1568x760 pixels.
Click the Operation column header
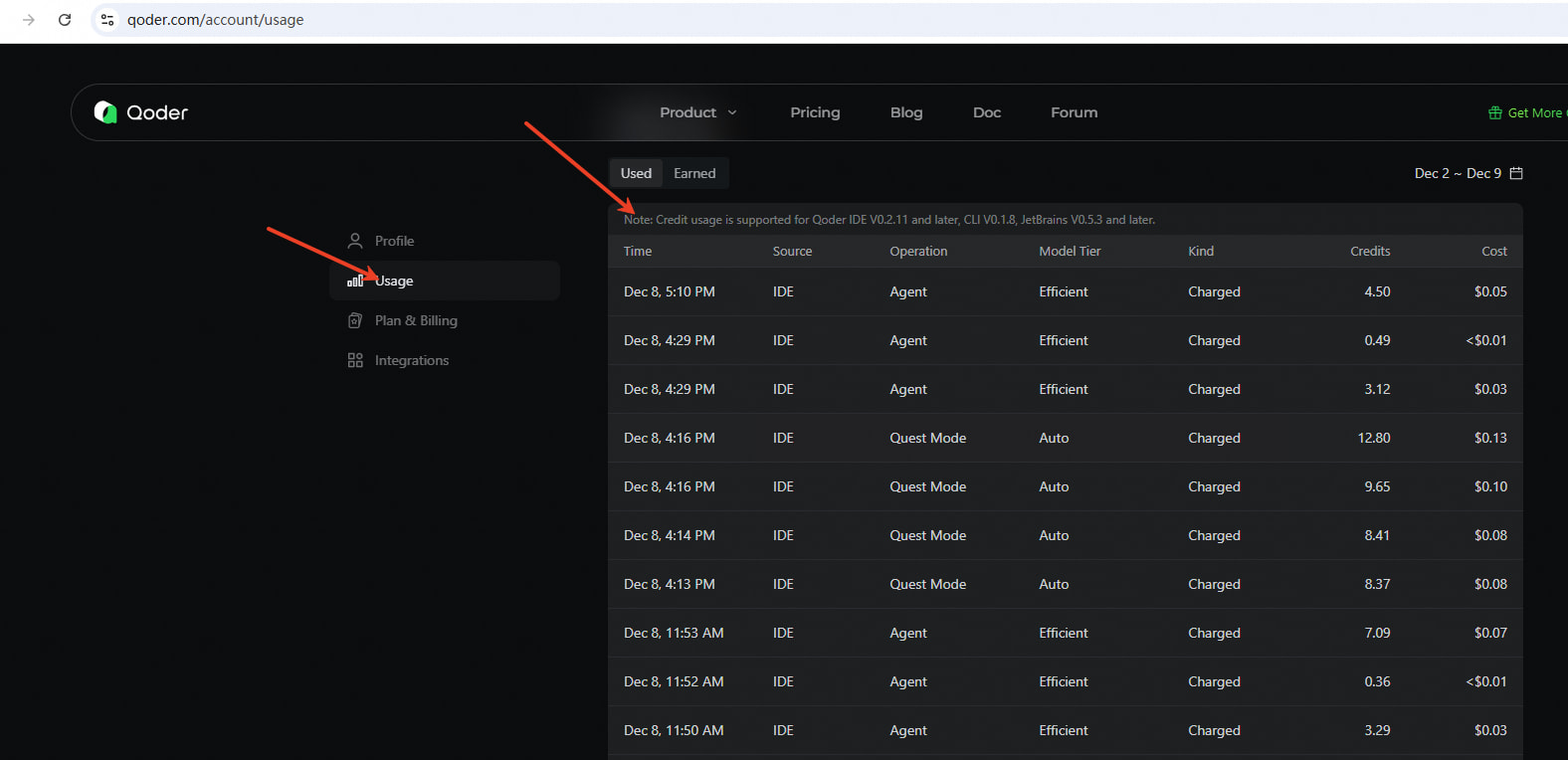tap(918, 251)
